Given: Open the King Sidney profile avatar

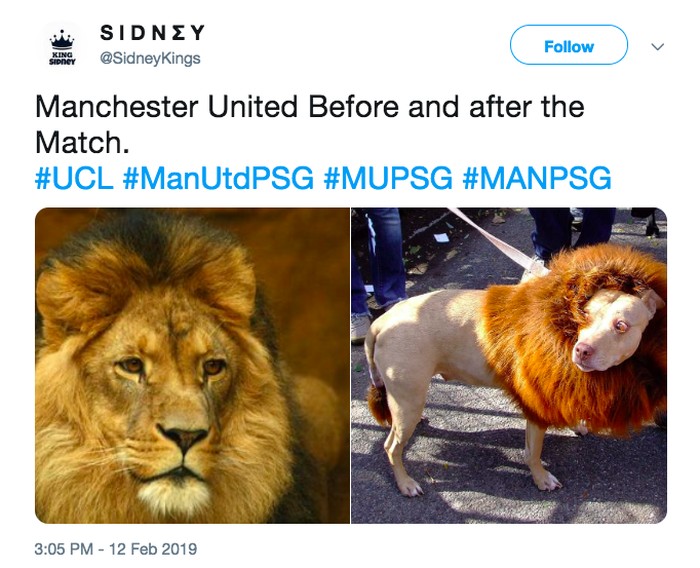Looking at the screenshot, I should click(60, 46).
